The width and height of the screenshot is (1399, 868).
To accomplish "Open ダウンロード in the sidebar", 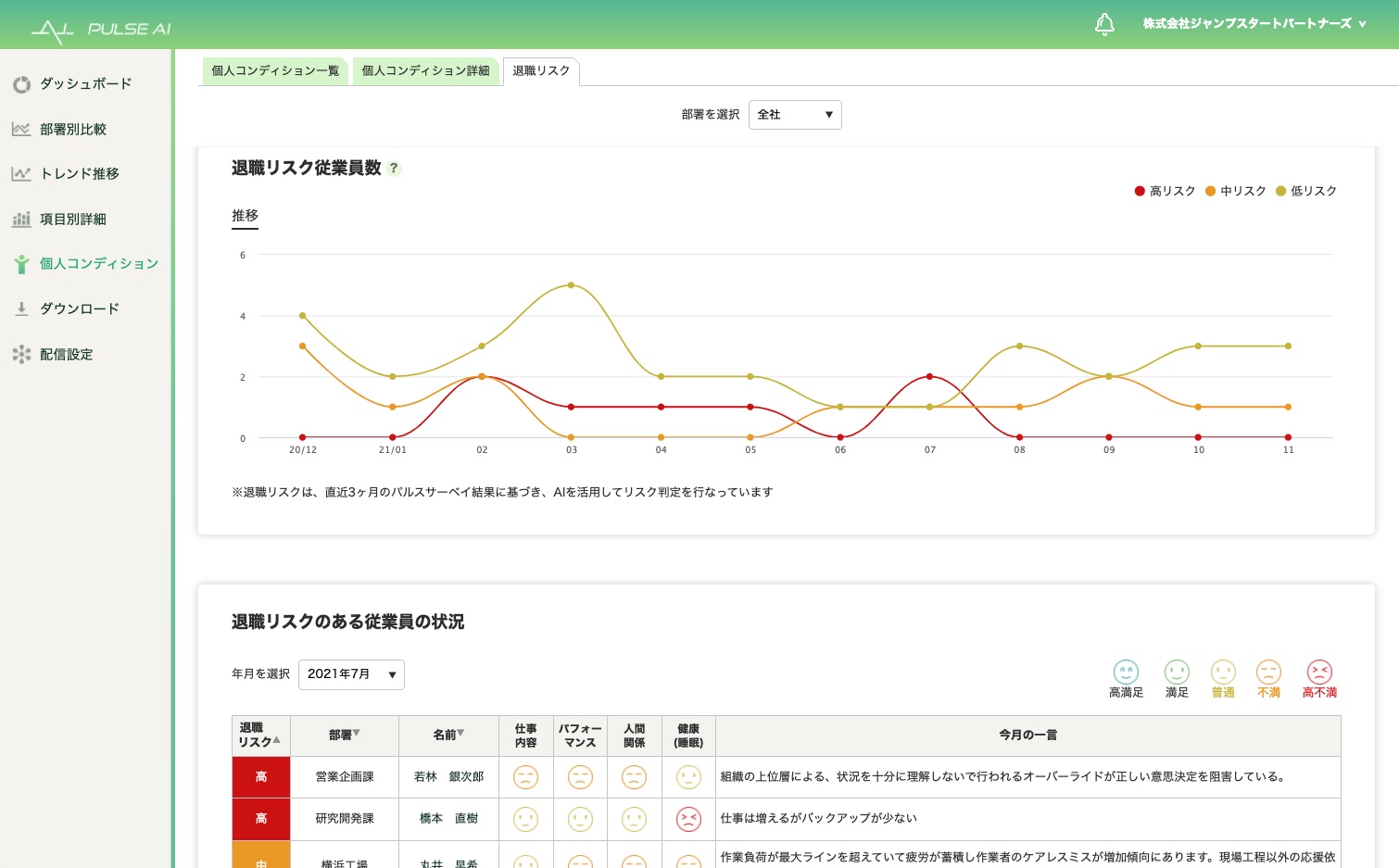I will tap(79, 309).
